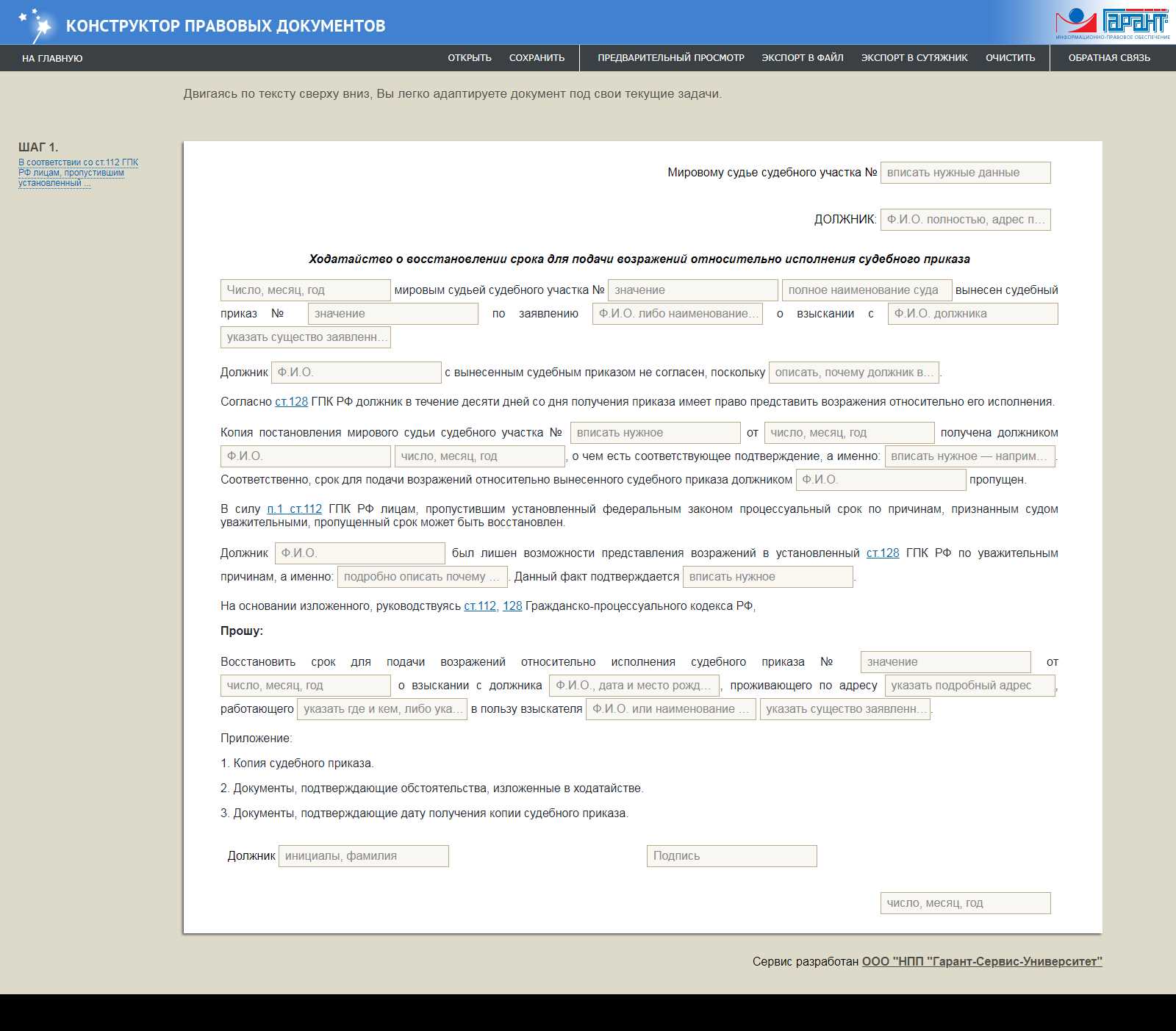Open the ст.128 link after Согласно
Screen dimensions: 1176x1031
point(292,402)
